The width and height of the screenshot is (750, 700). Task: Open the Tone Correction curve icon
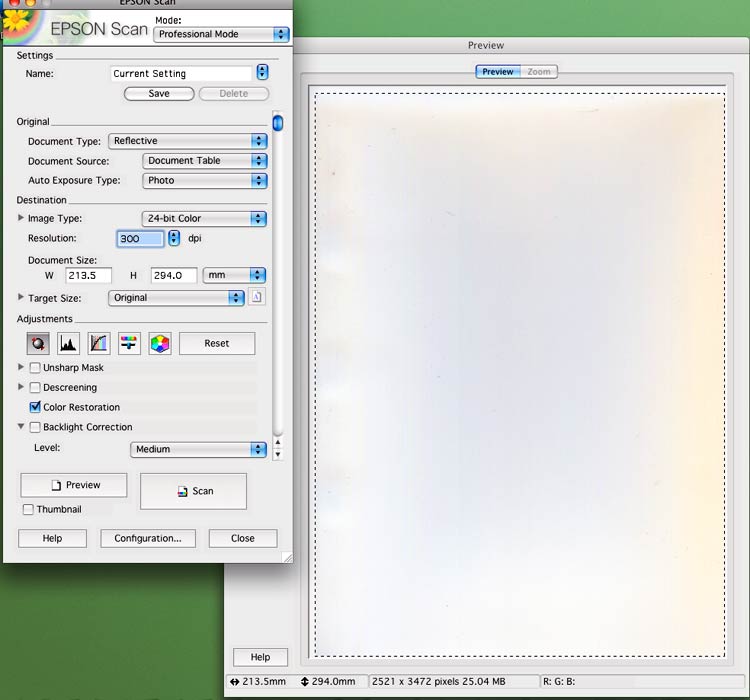(x=99, y=344)
